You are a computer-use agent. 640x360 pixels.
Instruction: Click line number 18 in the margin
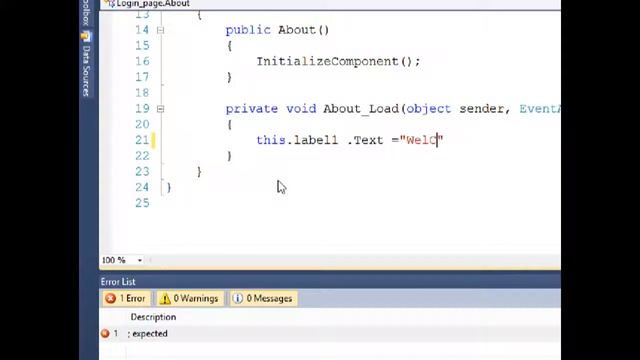(x=142, y=93)
